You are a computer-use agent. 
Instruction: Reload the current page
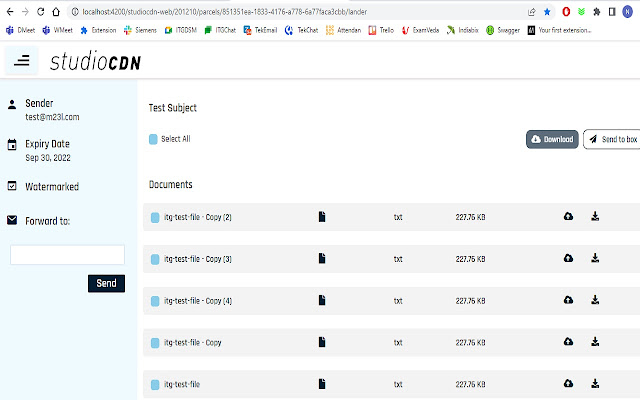(x=40, y=12)
